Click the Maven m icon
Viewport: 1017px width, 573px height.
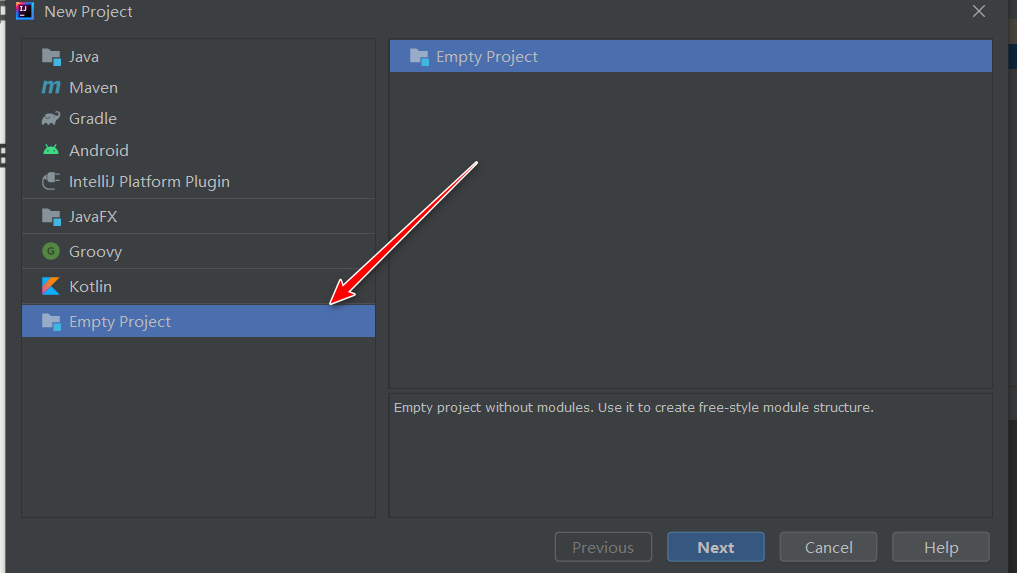coord(51,87)
